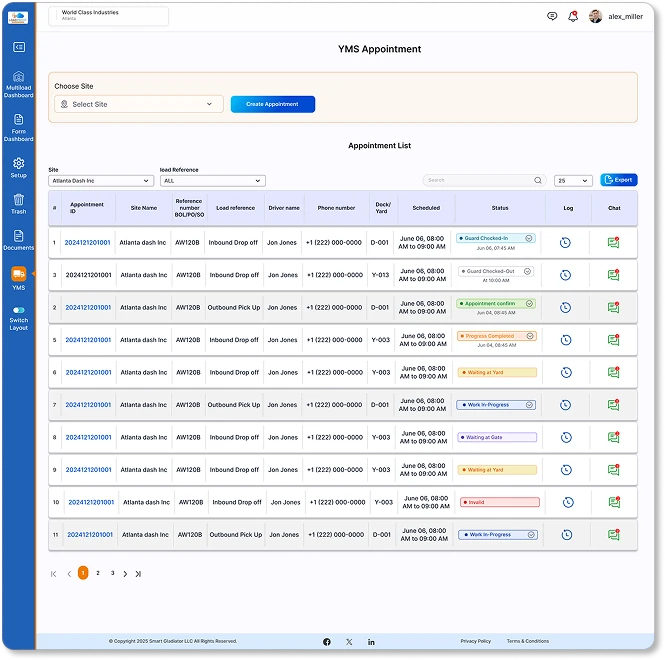Open Terms & Conditions link

tap(528, 641)
